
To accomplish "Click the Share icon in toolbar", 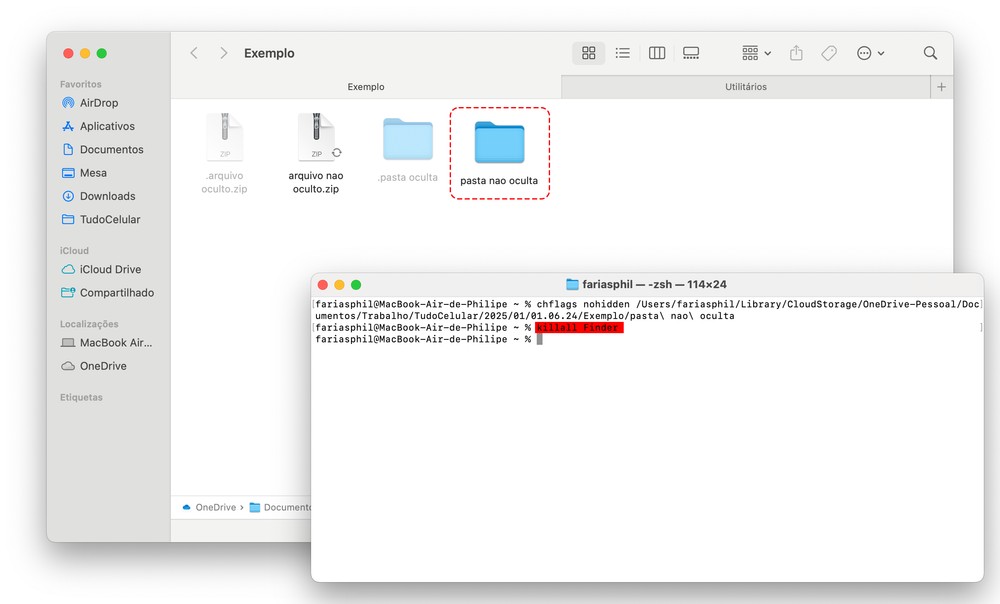I will [x=796, y=53].
